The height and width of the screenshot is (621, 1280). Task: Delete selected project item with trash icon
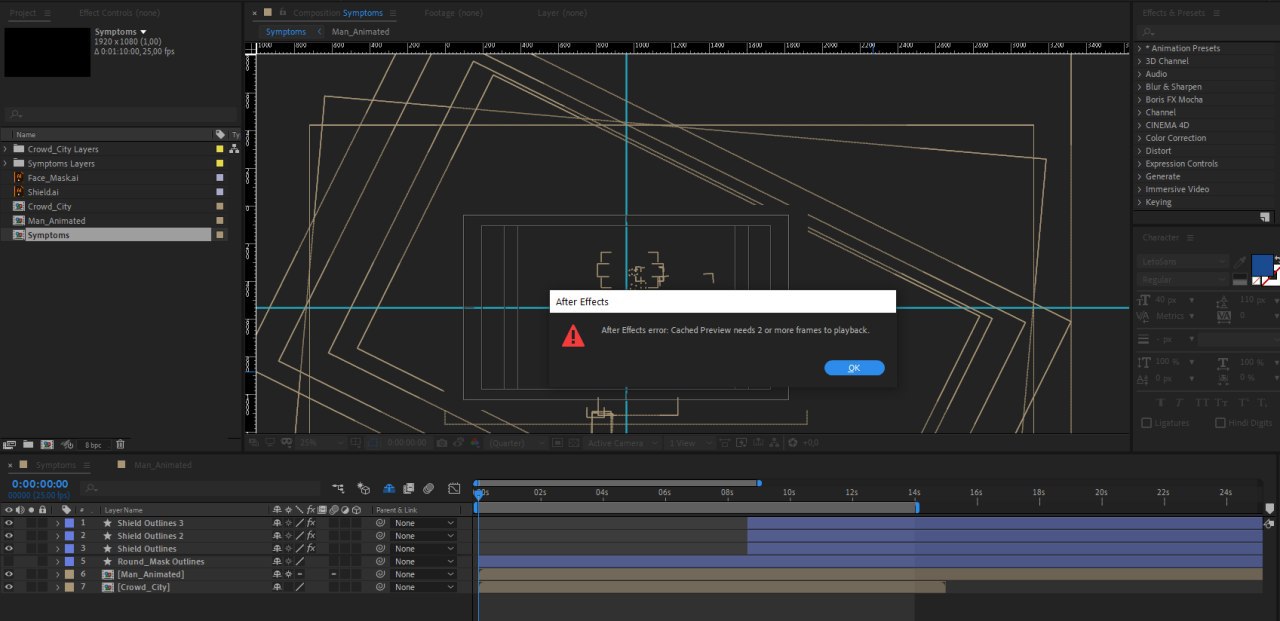pos(120,444)
